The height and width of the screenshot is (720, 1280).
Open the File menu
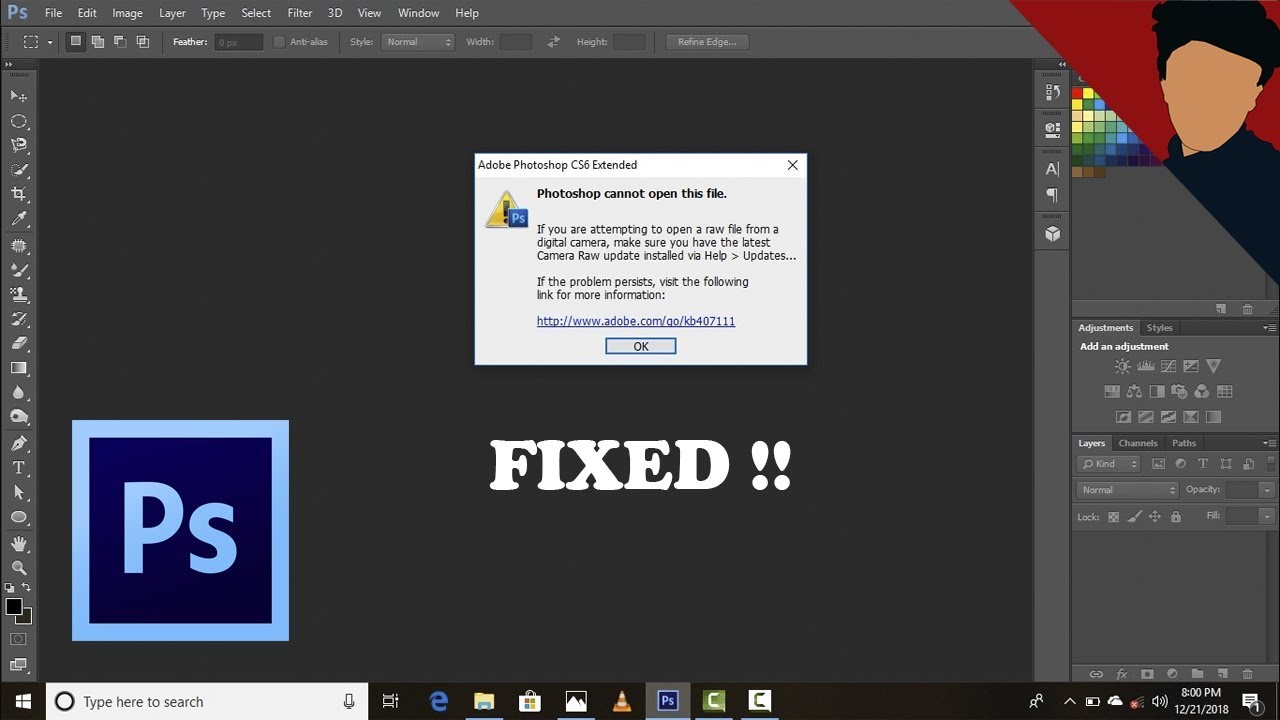click(x=53, y=13)
